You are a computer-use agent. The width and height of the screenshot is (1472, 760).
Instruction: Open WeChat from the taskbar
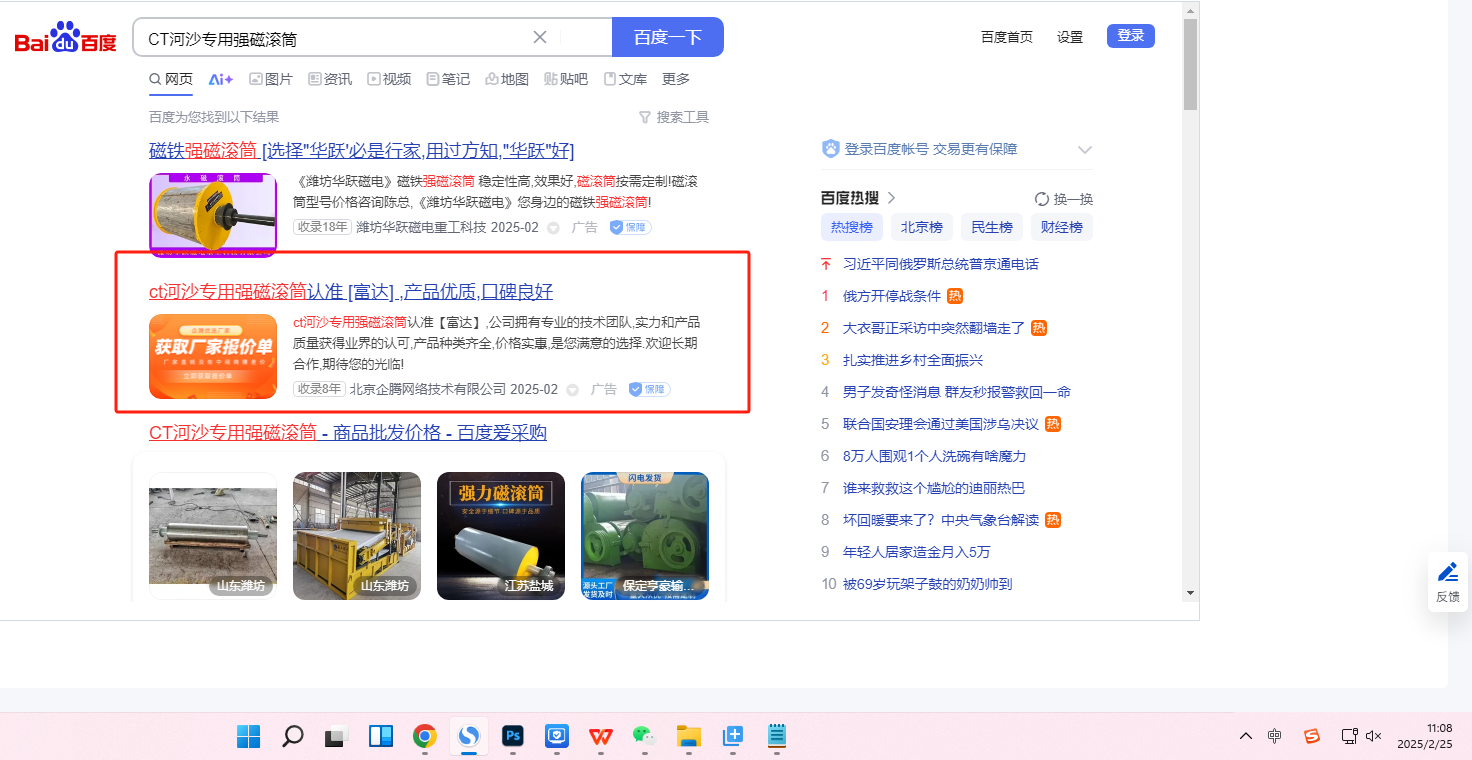[x=643, y=737]
